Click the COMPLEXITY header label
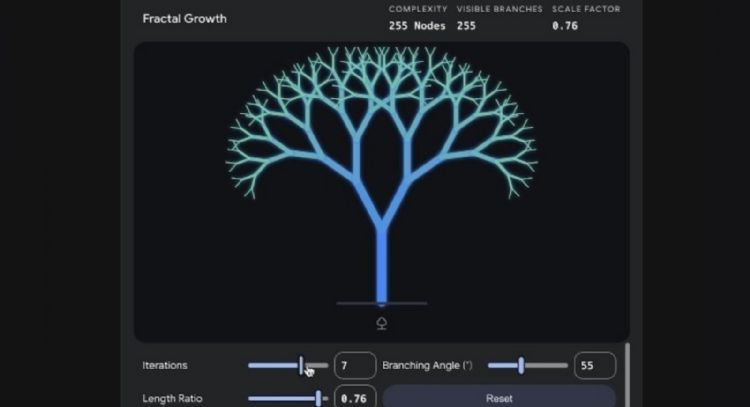The width and height of the screenshot is (750, 407). 418,9
